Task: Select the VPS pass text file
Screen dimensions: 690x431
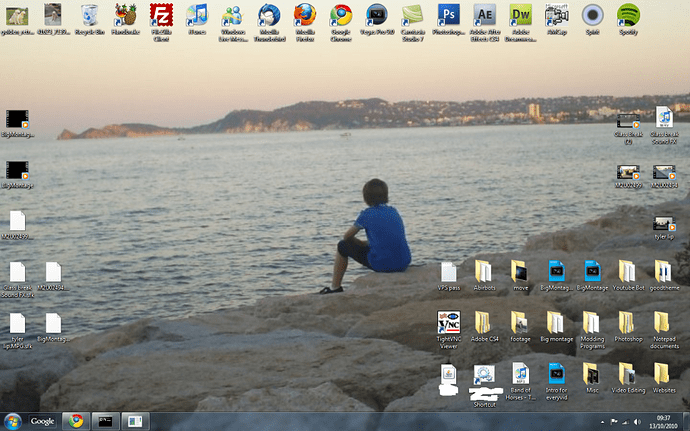Action: click(x=449, y=272)
